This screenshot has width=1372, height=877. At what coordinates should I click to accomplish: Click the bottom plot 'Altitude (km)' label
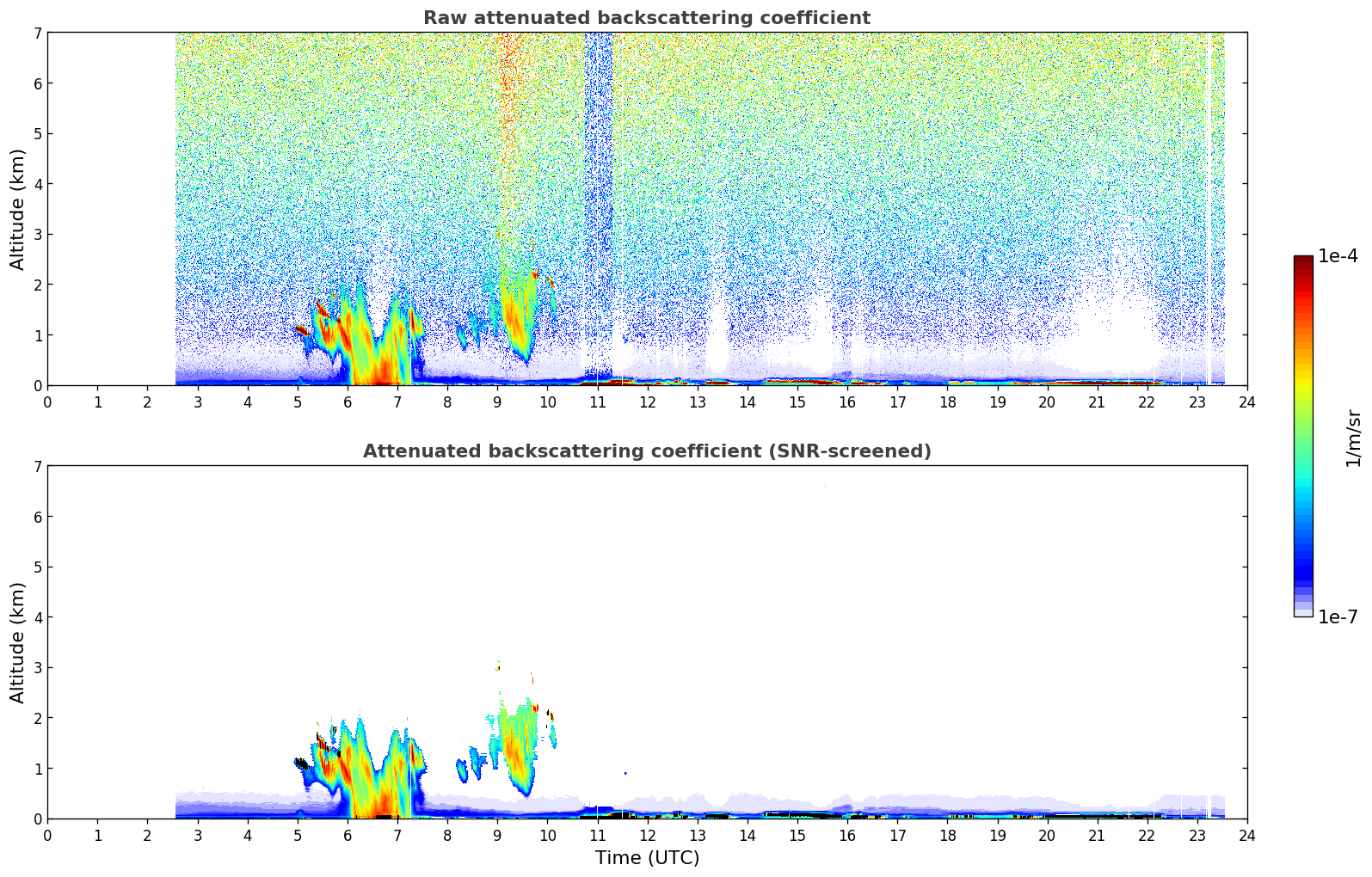[x=17, y=642]
